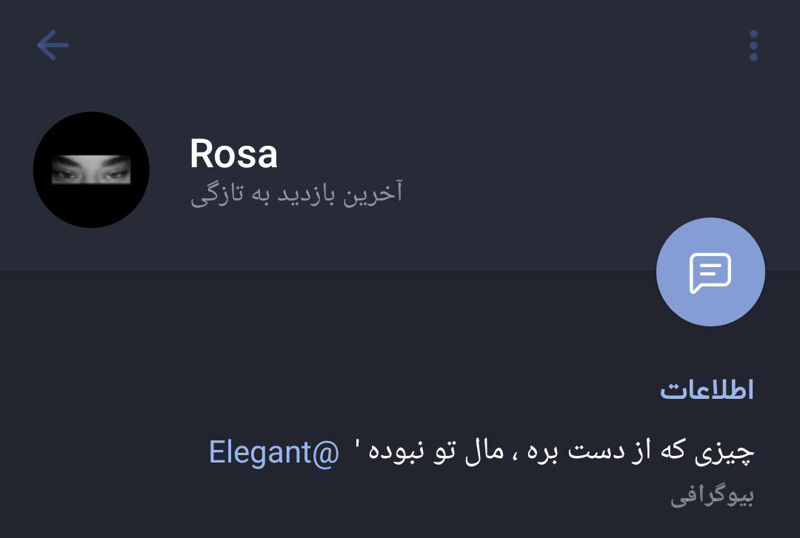Tap the message chat bubble button

pos(710,271)
